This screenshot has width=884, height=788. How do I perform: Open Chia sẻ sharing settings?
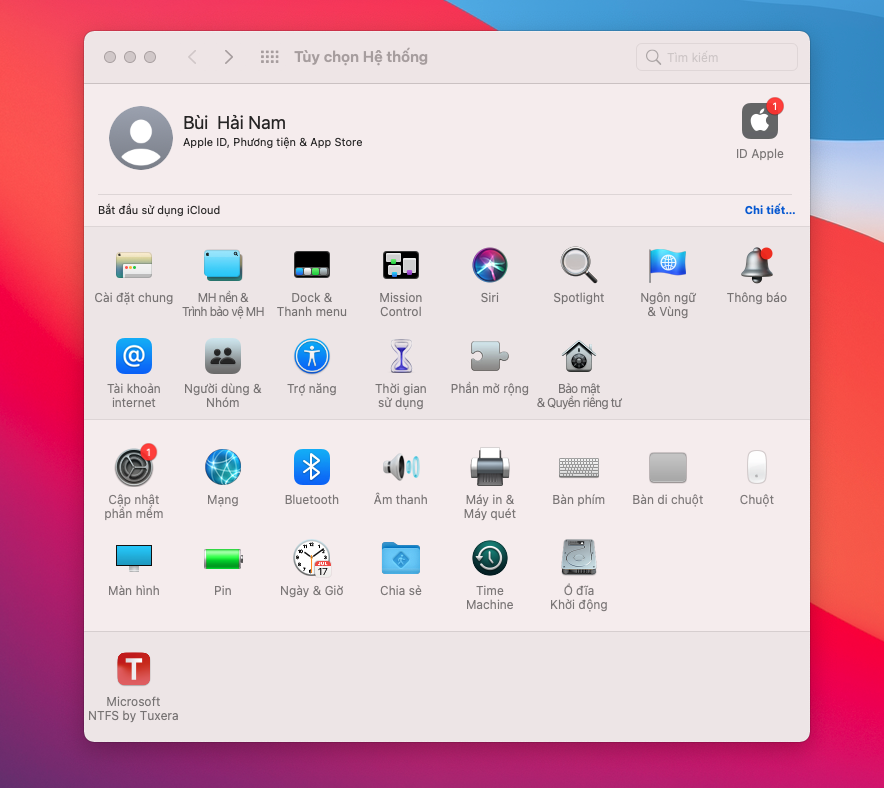[x=401, y=558]
